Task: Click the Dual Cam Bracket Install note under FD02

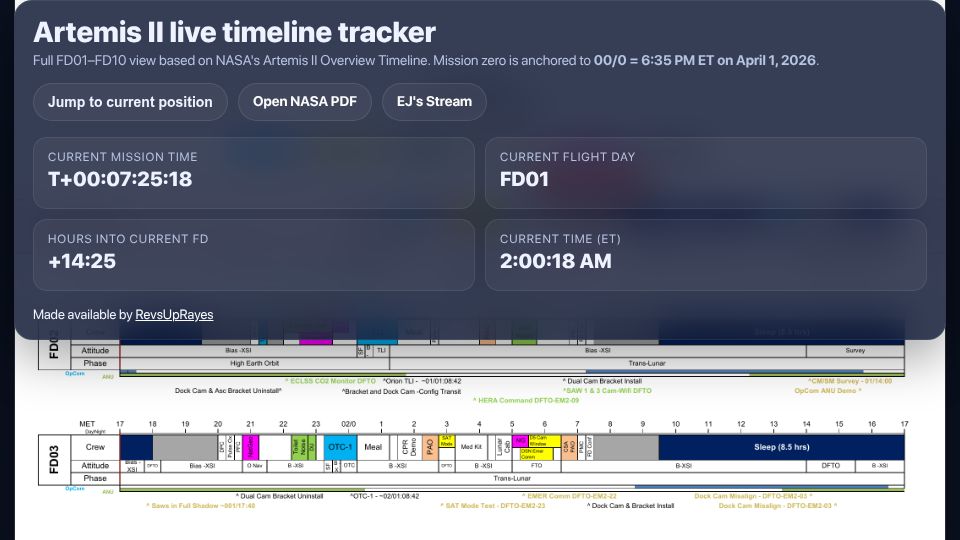Action: 602,381
